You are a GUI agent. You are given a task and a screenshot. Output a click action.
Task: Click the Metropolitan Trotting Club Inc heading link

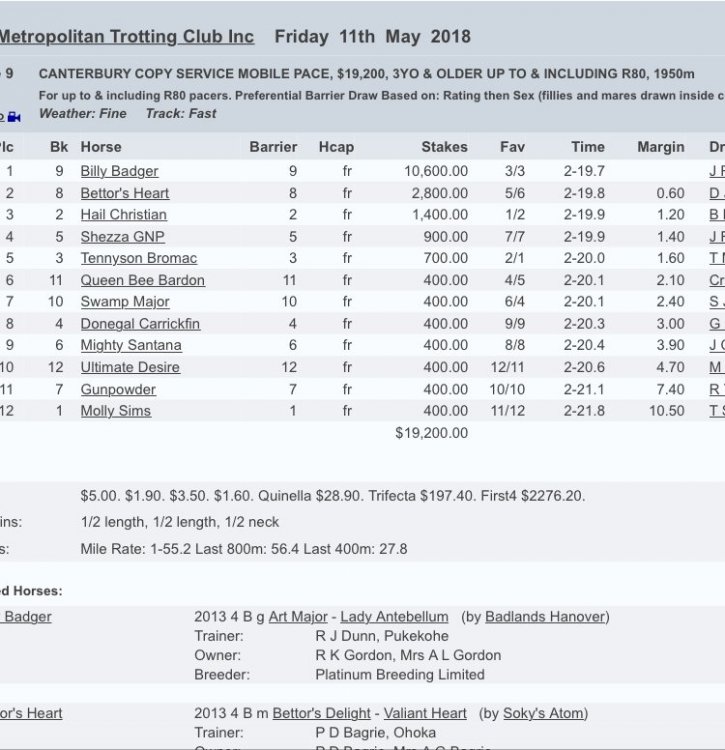tap(126, 37)
